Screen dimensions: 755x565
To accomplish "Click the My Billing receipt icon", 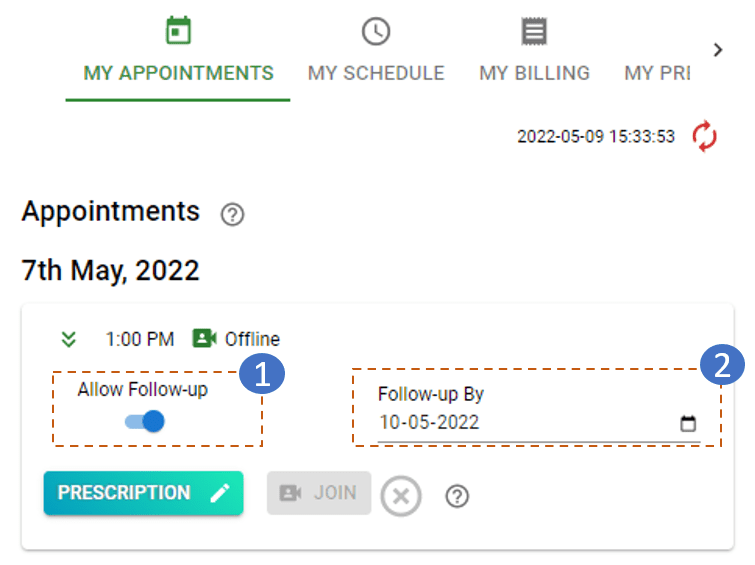I will coord(534,32).
